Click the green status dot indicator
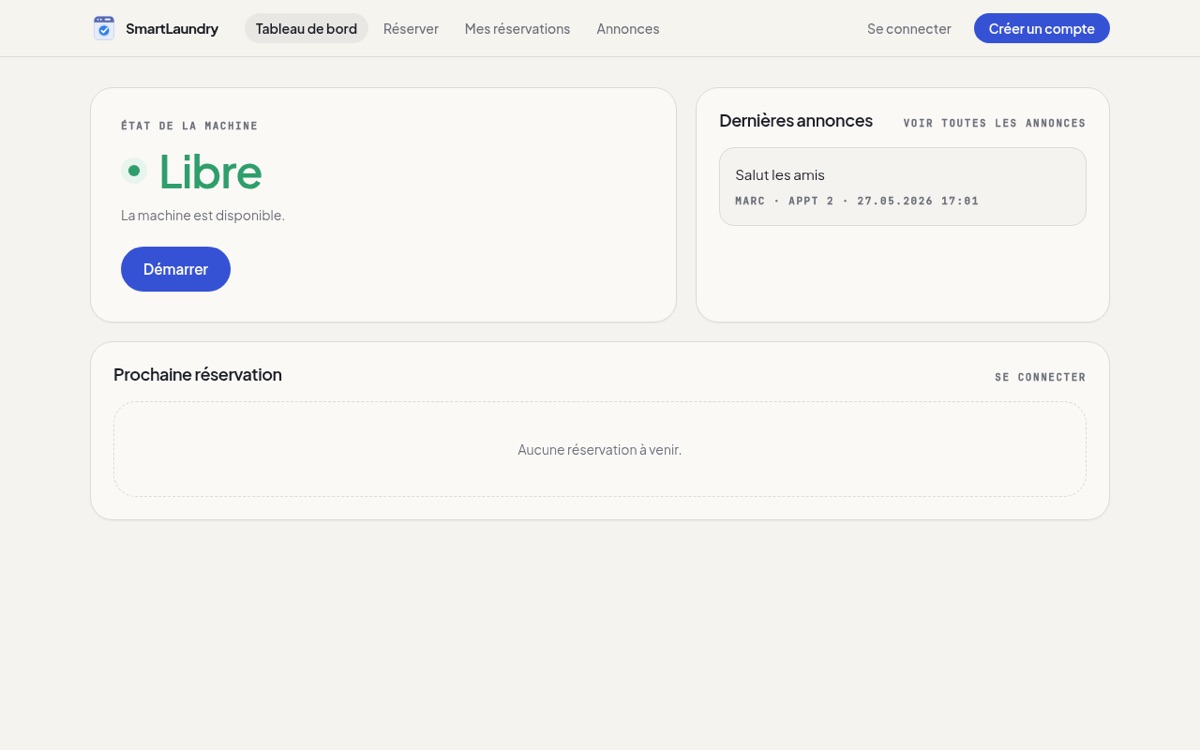 [x=134, y=171]
